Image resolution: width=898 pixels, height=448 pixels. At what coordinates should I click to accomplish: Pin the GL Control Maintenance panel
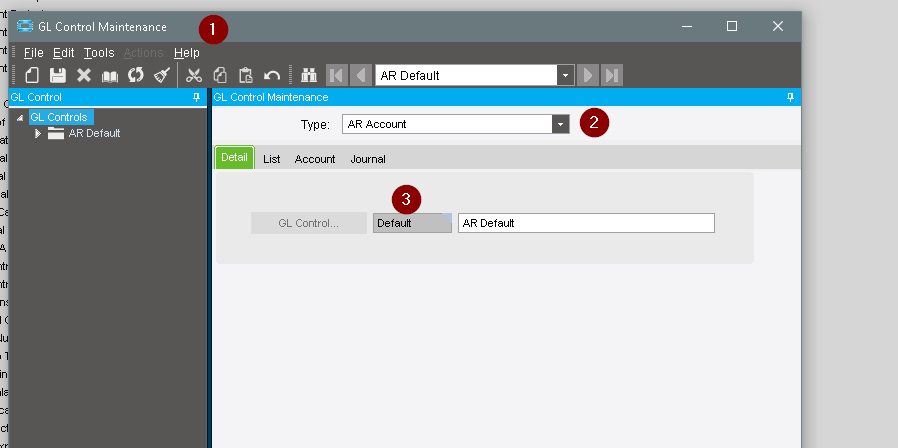[791, 97]
